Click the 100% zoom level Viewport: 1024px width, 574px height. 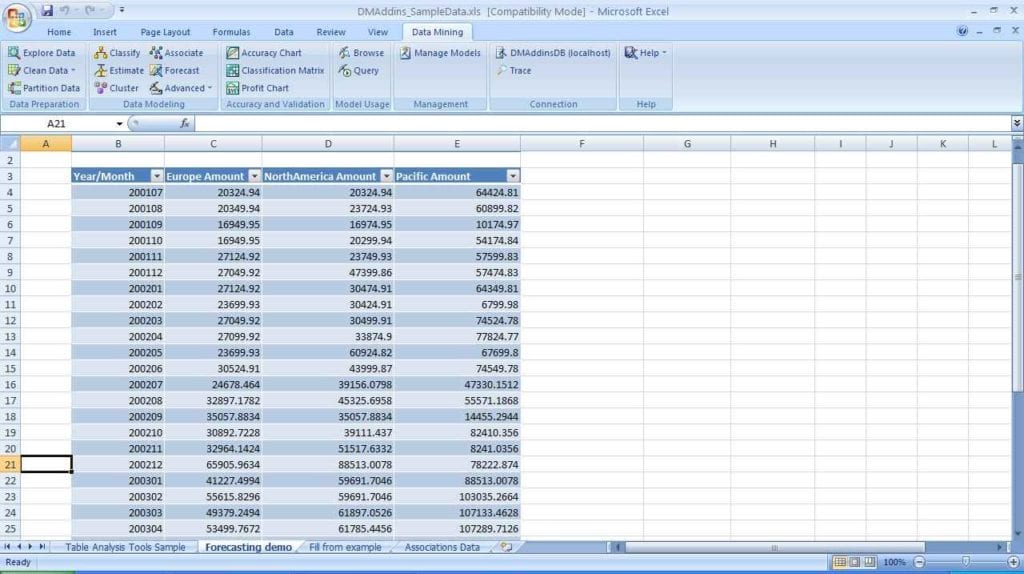click(894, 562)
